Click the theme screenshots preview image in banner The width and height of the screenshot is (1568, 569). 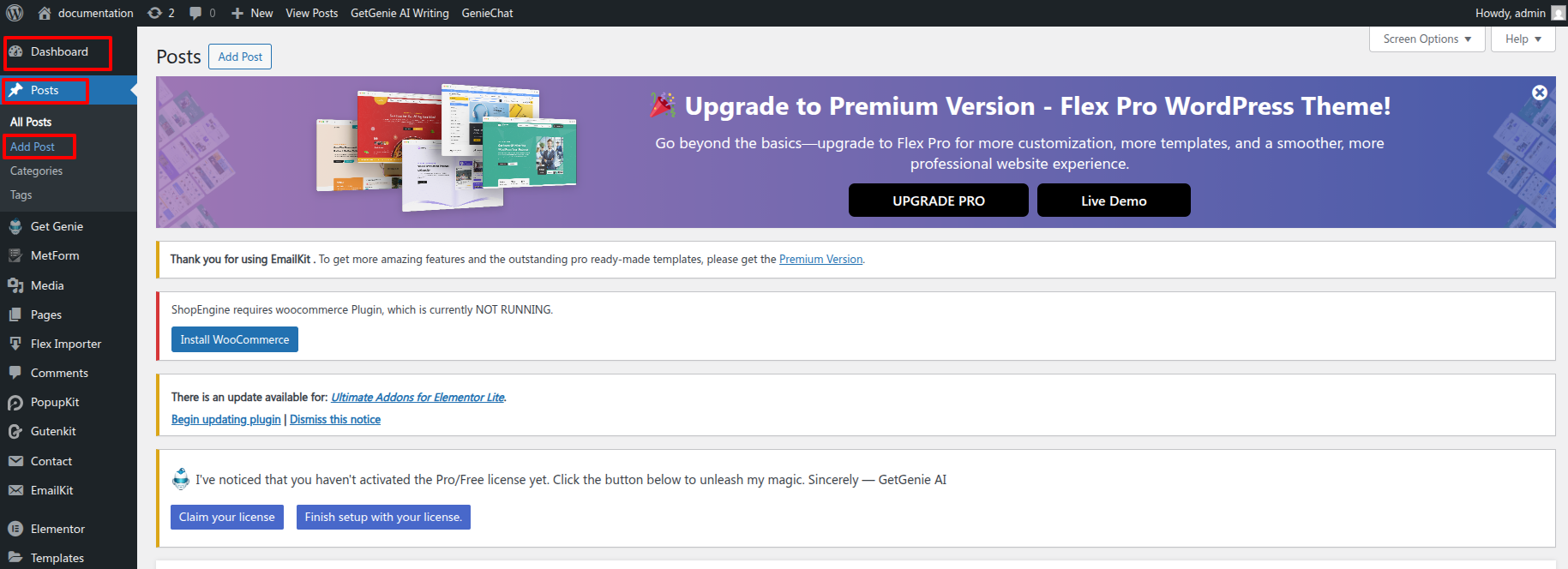pos(446,147)
